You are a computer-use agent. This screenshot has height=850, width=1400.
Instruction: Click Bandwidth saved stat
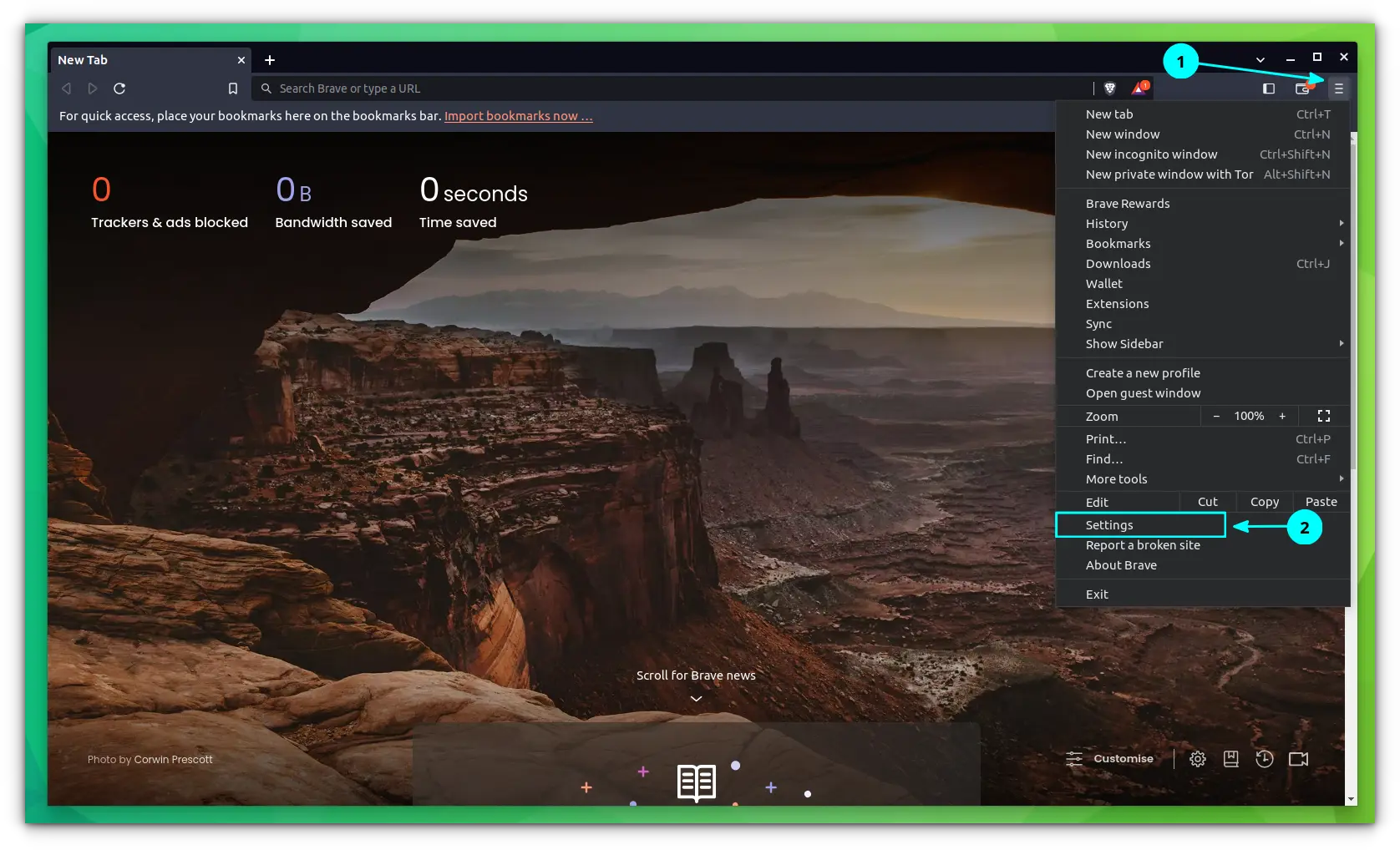coord(333,201)
